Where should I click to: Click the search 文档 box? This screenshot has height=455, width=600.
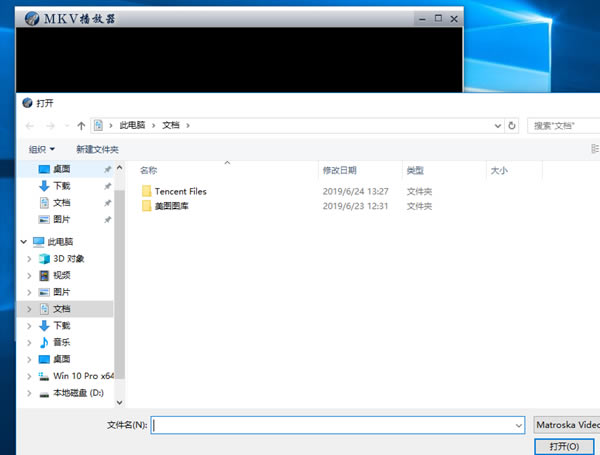pos(564,126)
